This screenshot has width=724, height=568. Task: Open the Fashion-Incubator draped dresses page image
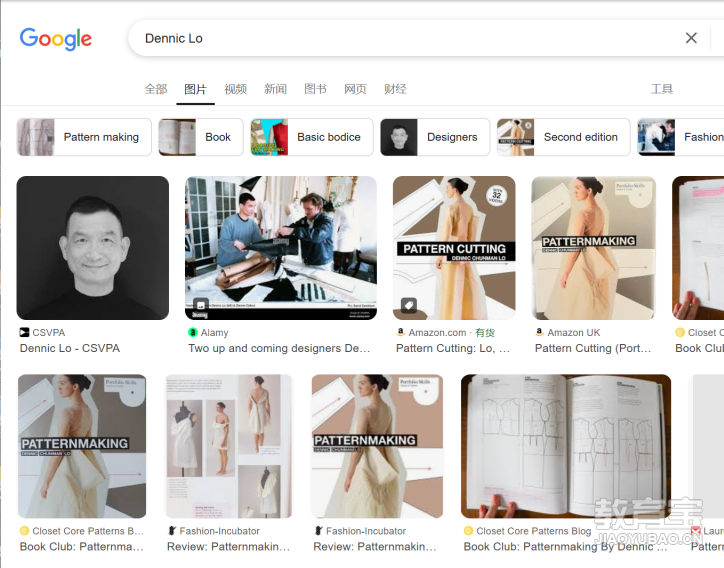coord(229,446)
